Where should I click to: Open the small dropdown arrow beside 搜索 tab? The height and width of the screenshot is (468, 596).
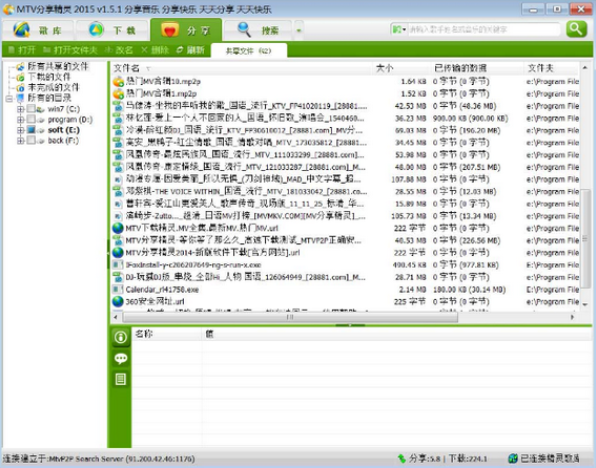point(299,30)
